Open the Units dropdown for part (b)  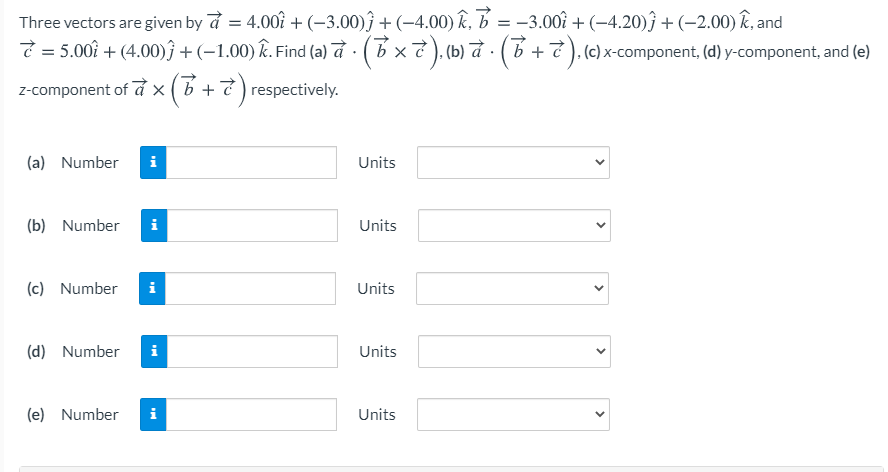point(514,226)
